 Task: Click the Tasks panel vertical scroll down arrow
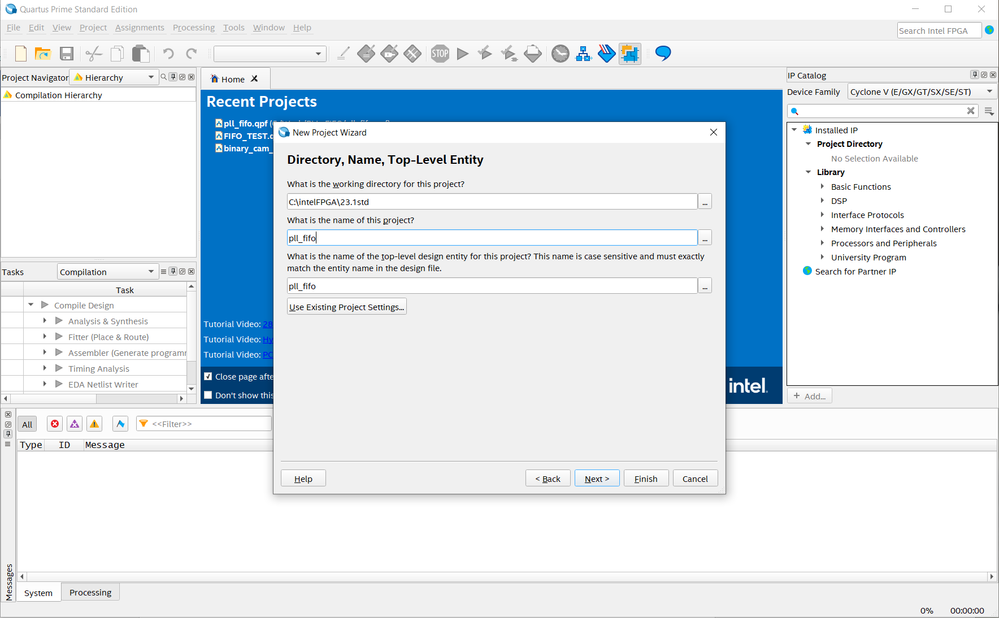191,389
